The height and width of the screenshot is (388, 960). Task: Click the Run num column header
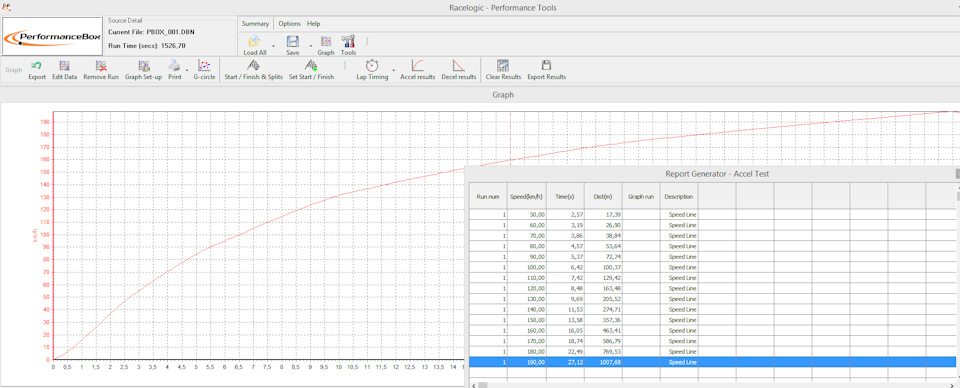pos(489,197)
